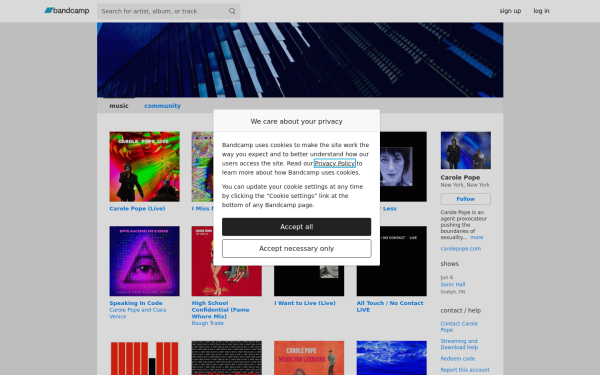The height and width of the screenshot is (375, 600).
Task: Click the "shows" heading text
Action: (449, 264)
